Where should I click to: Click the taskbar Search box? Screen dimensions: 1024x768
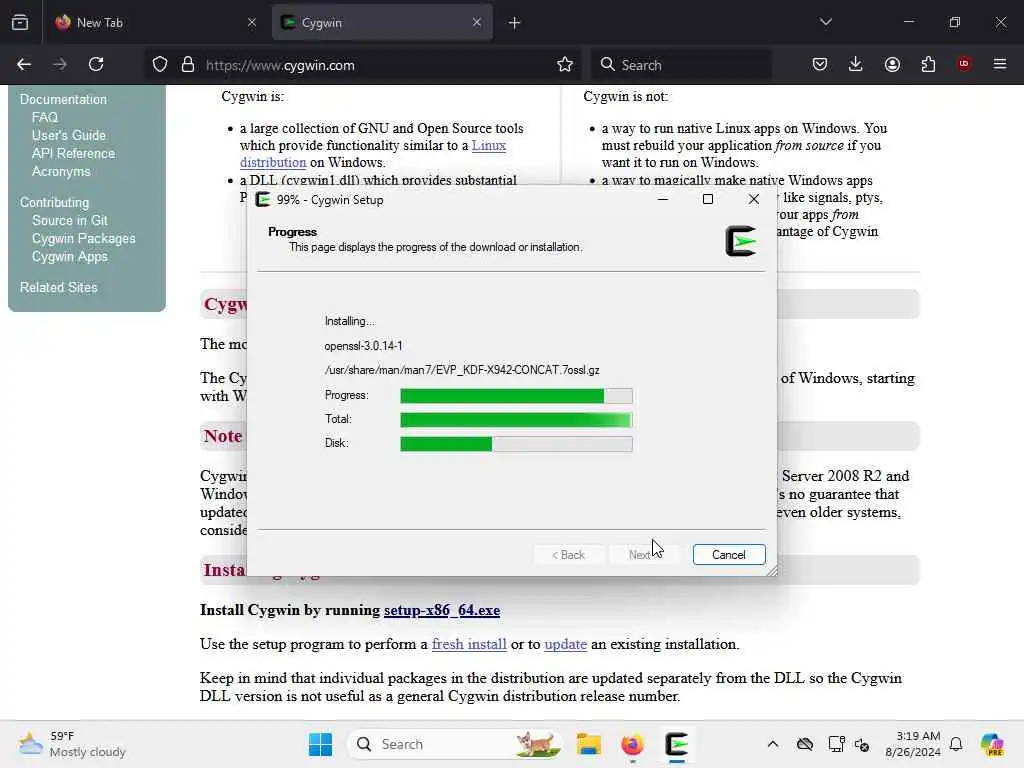455,744
